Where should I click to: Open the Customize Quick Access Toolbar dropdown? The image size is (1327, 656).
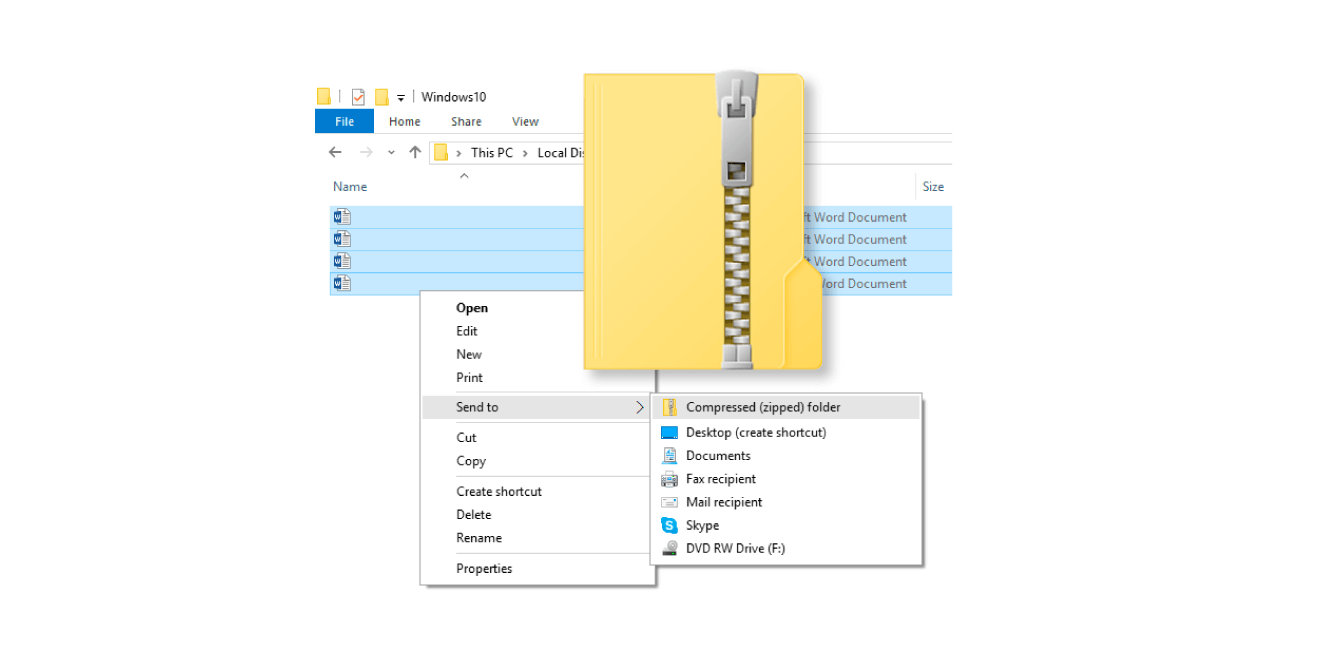pyautogui.click(x=401, y=98)
